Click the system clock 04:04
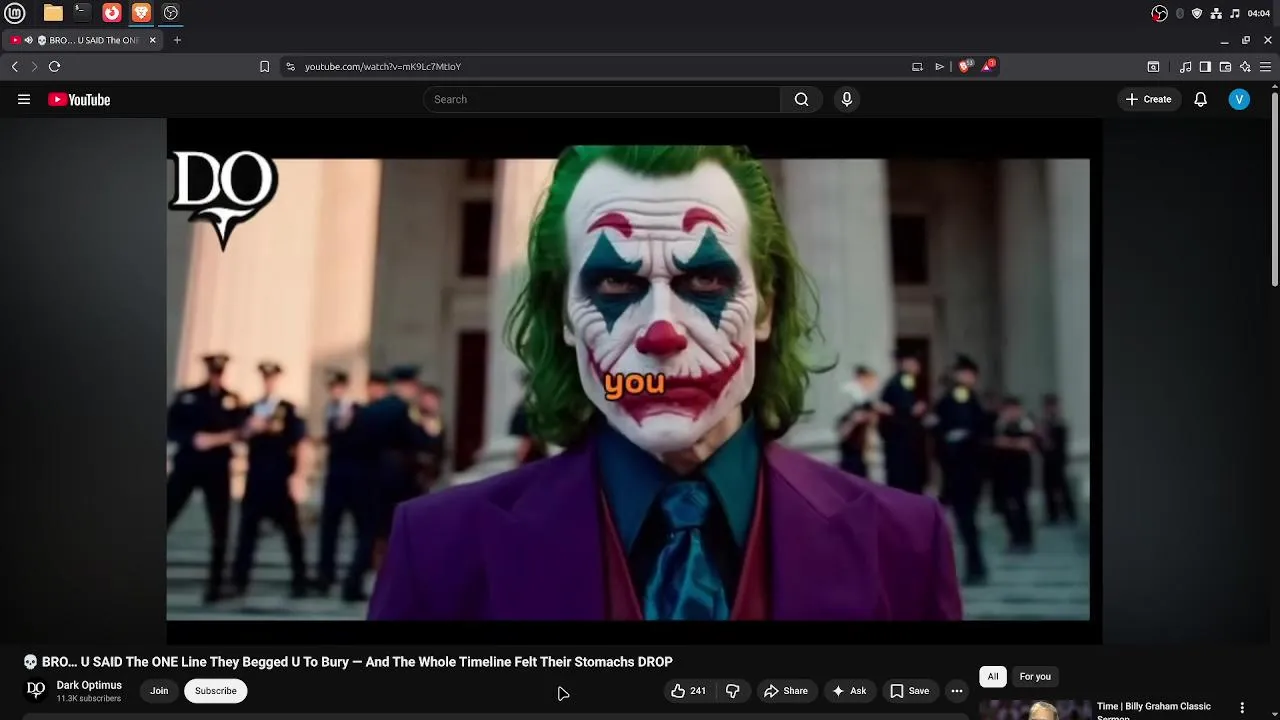Screen dimensions: 1280x720 1259,13
